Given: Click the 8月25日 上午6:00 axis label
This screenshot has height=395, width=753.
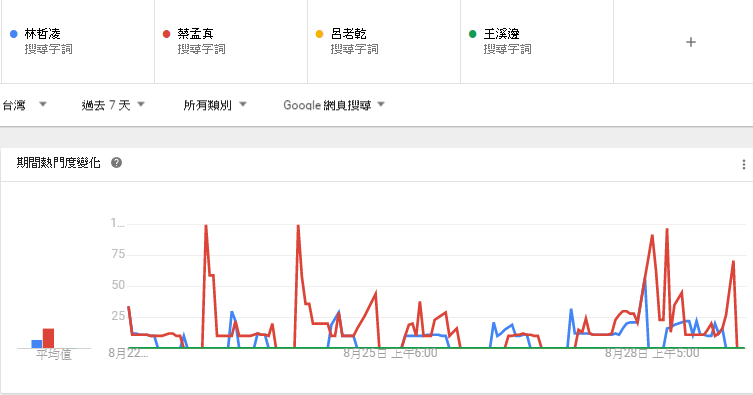Looking at the screenshot, I should (x=390, y=353).
